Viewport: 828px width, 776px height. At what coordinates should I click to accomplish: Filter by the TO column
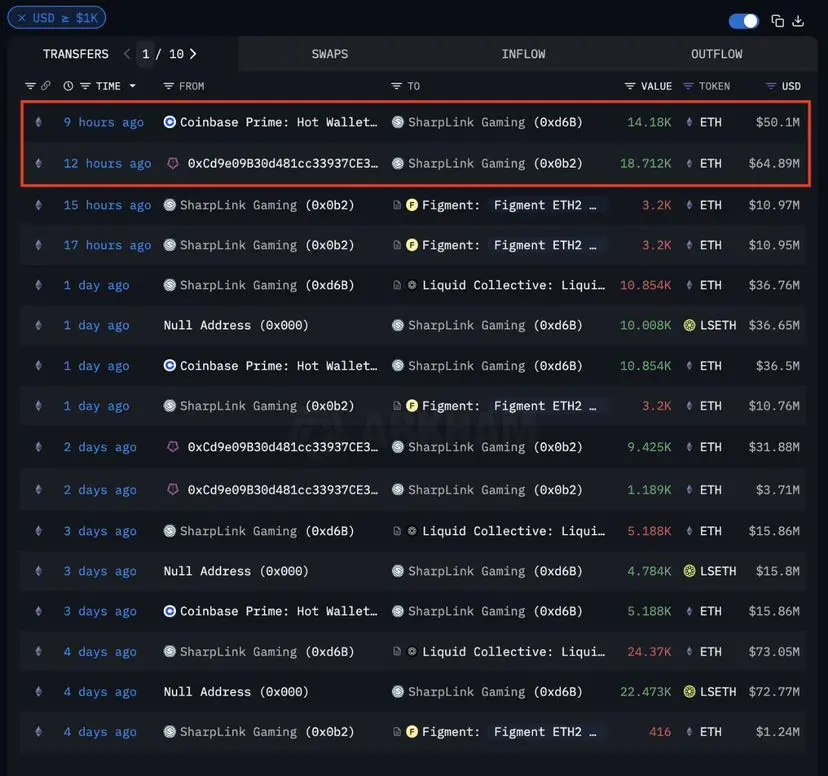point(397,86)
